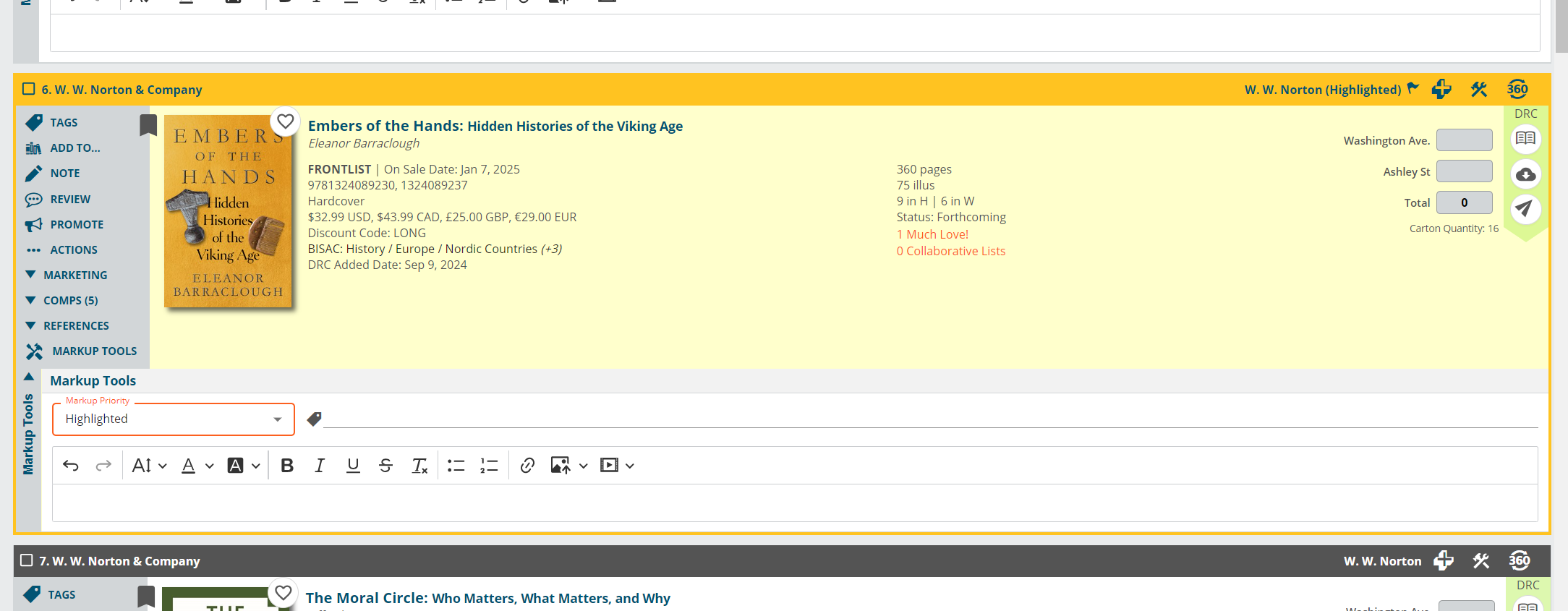The height and width of the screenshot is (611, 1568).
Task: Open the 360 view for title 6
Action: 1517,89
